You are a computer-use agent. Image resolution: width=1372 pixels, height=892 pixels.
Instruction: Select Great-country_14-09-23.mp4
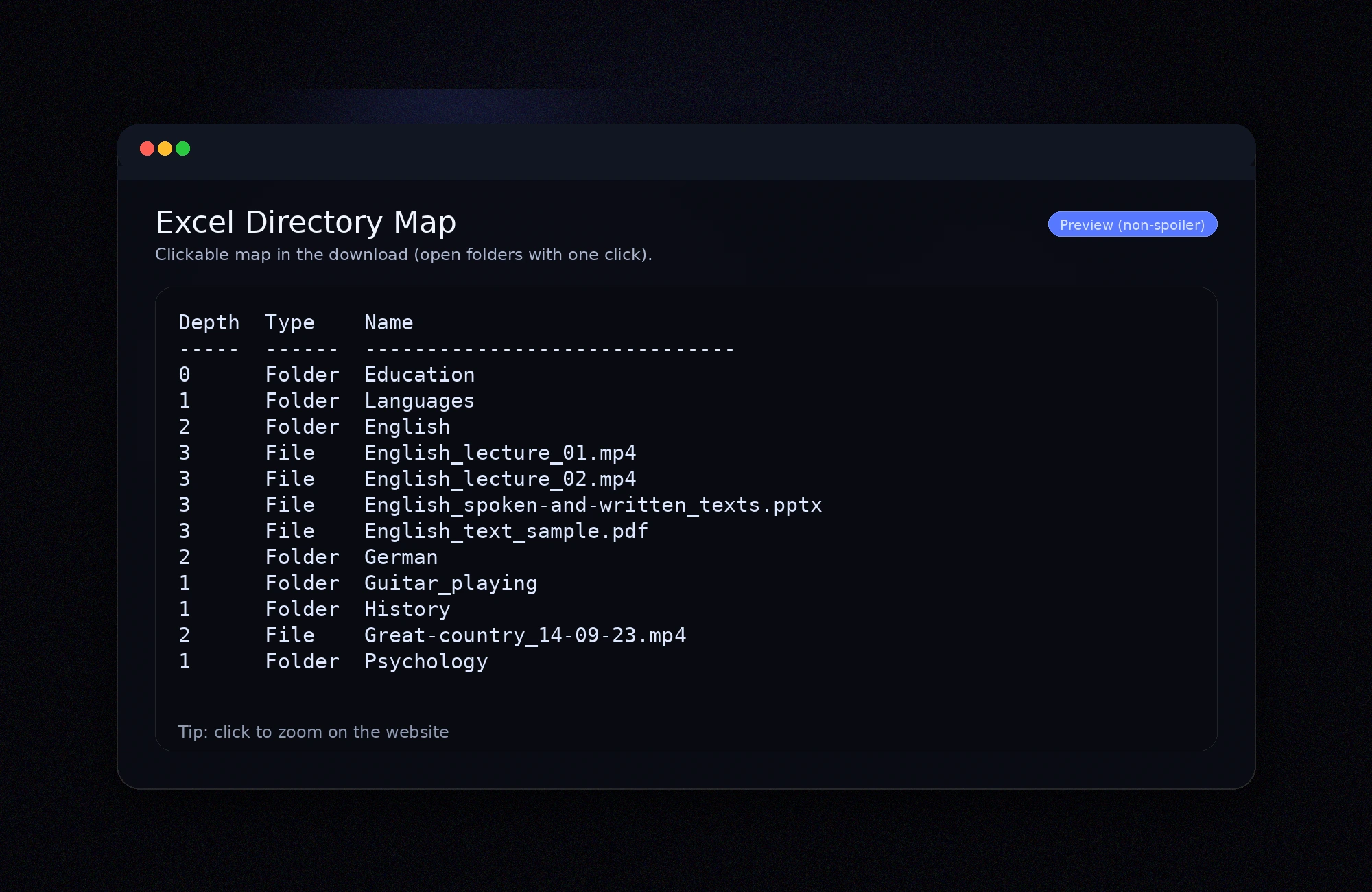pyautogui.click(x=525, y=635)
